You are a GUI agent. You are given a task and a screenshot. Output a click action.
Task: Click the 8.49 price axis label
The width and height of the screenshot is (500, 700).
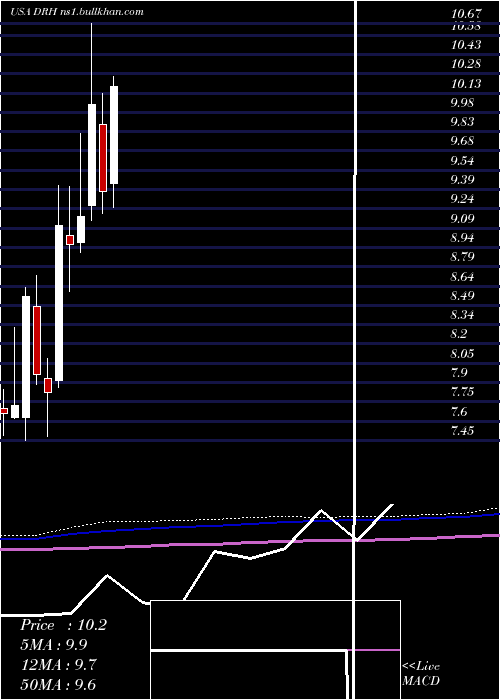[462, 296]
